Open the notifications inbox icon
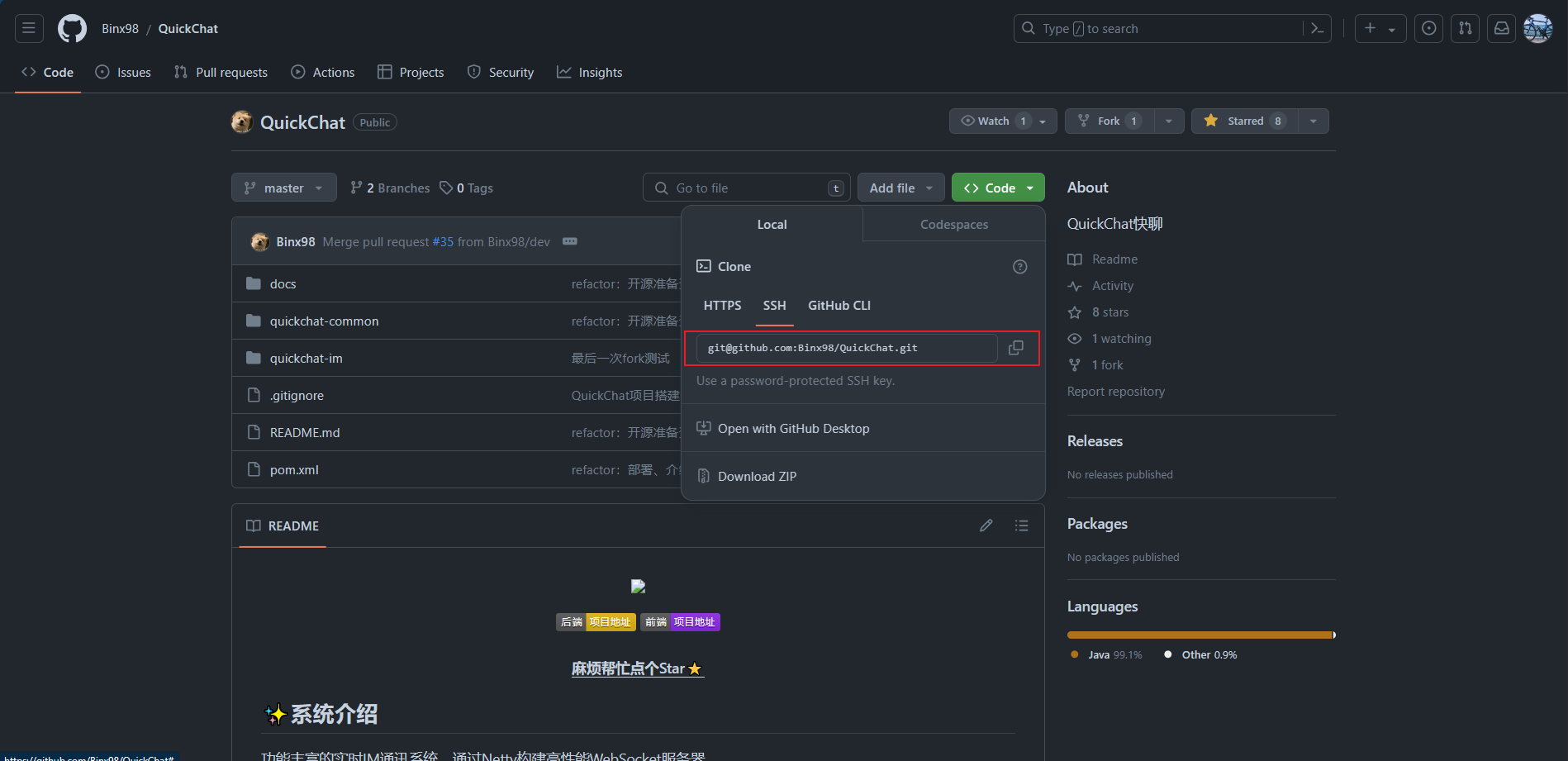 click(x=1501, y=28)
